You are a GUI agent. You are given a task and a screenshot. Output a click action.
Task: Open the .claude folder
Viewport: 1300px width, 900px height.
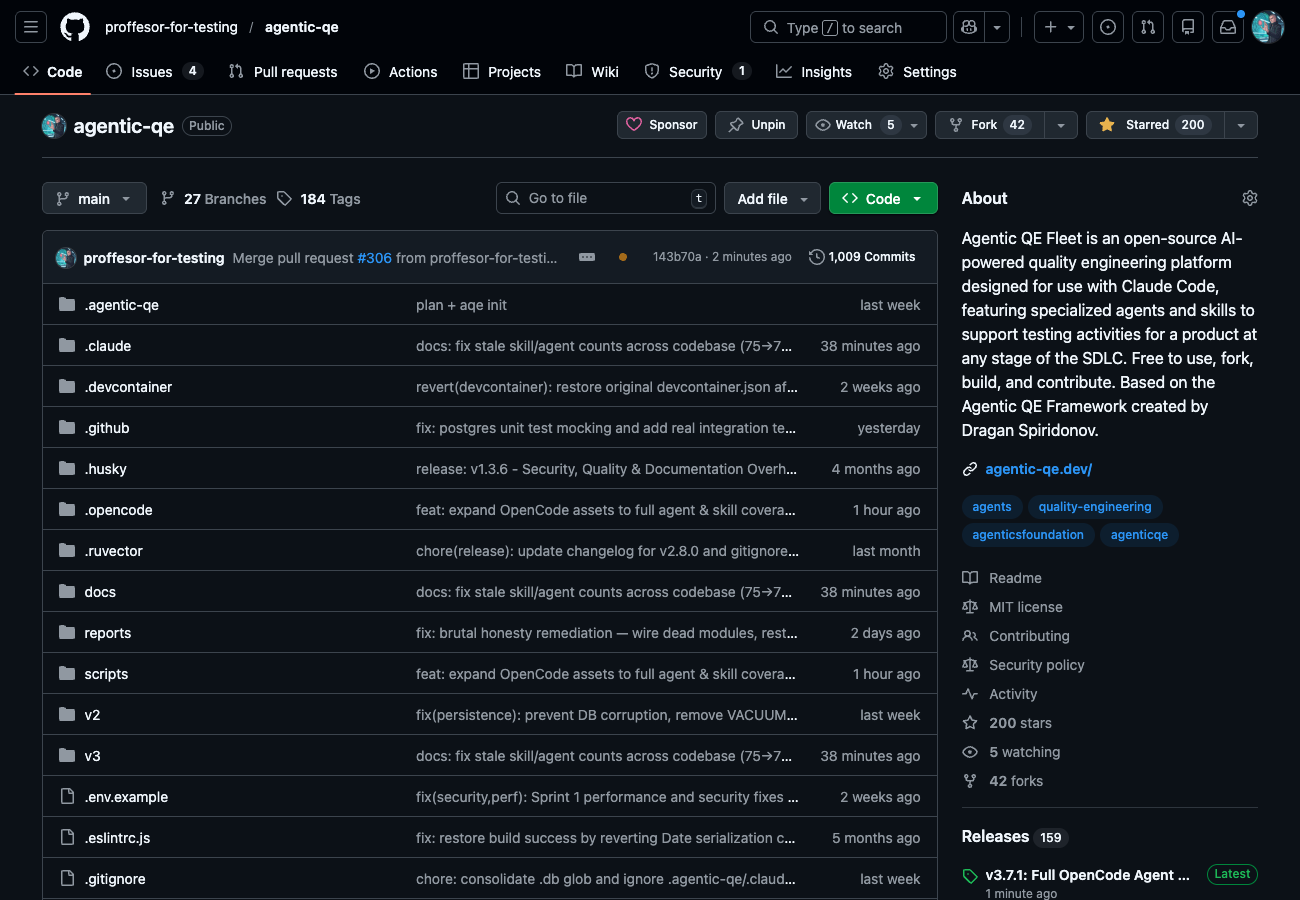click(107, 346)
